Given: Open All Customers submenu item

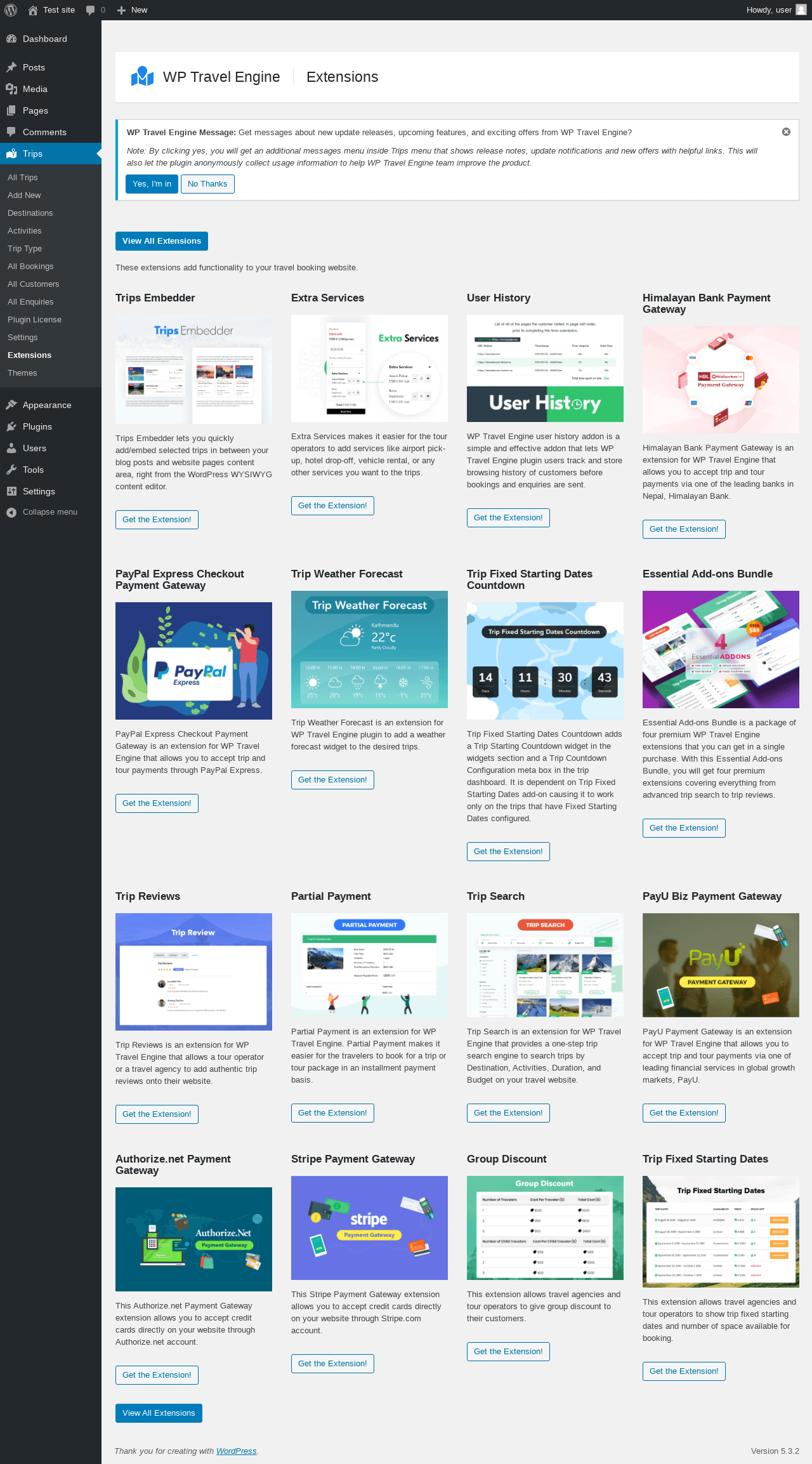Looking at the screenshot, I should coord(34,284).
